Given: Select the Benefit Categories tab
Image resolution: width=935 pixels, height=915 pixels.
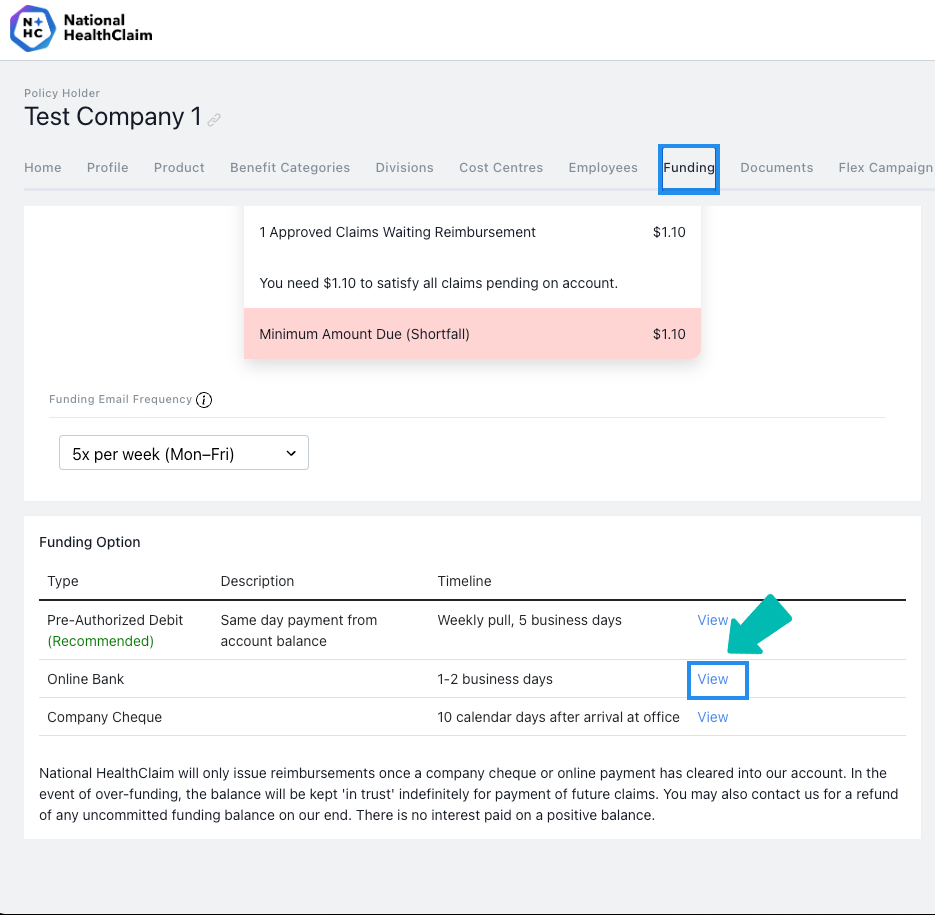Looking at the screenshot, I should pyautogui.click(x=290, y=168).
